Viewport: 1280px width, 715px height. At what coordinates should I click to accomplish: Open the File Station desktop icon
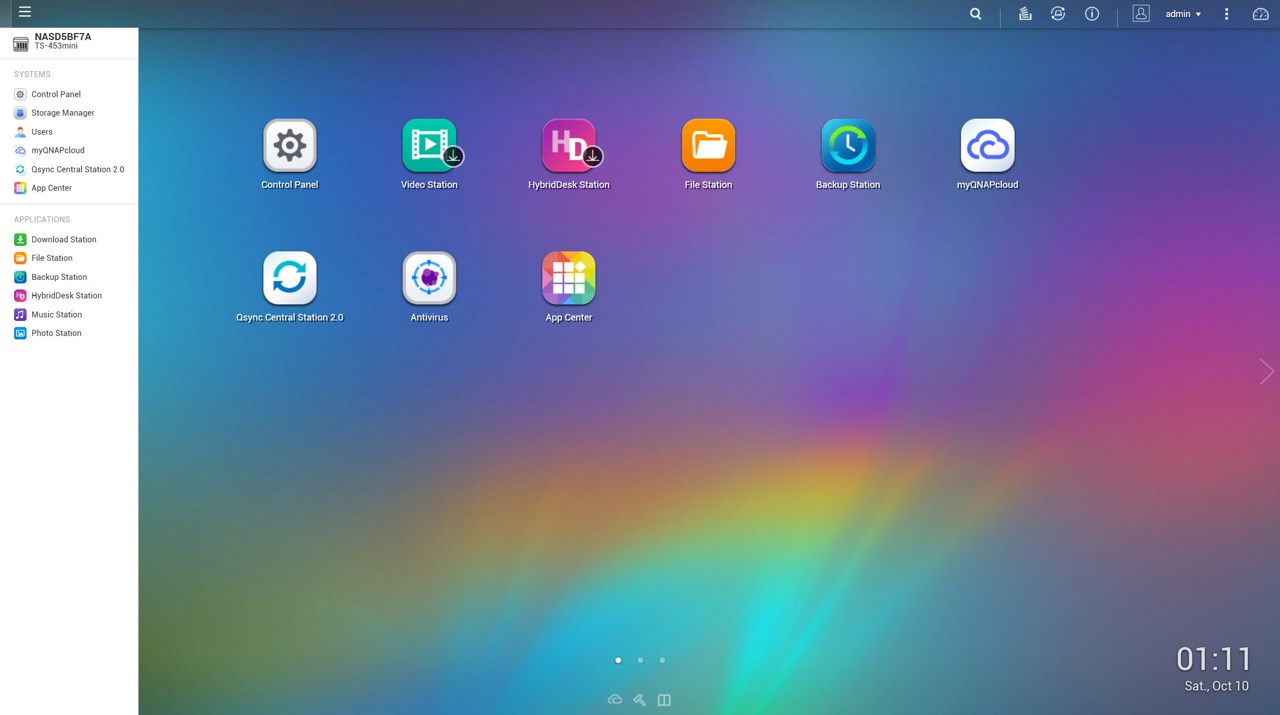click(x=708, y=146)
